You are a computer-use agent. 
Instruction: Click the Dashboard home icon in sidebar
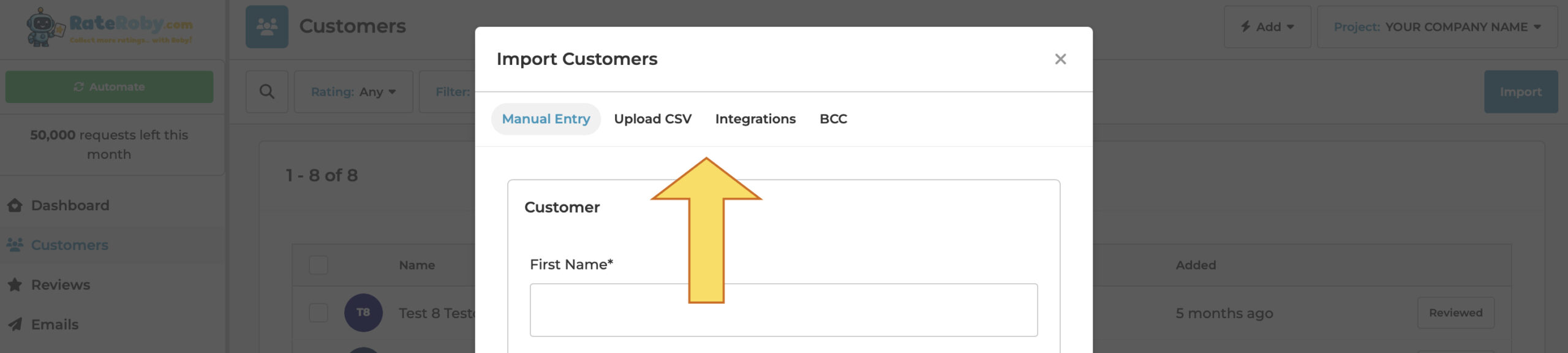pos(15,206)
